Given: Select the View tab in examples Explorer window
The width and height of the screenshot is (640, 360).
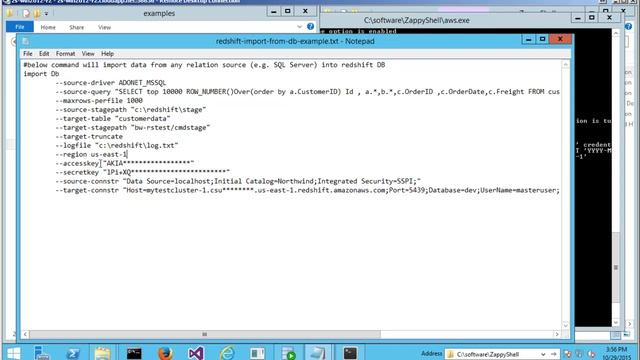Looking at the screenshot, I should point(104,27).
